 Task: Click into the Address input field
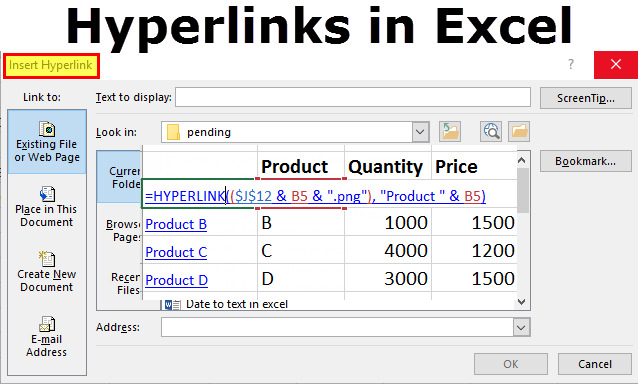(x=337, y=327)
